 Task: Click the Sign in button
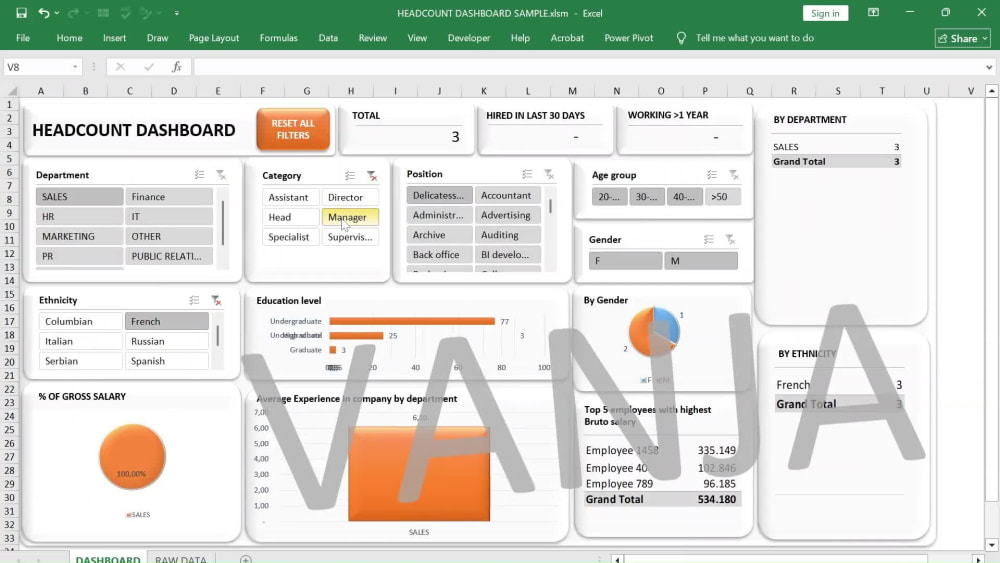pos(825,13)
